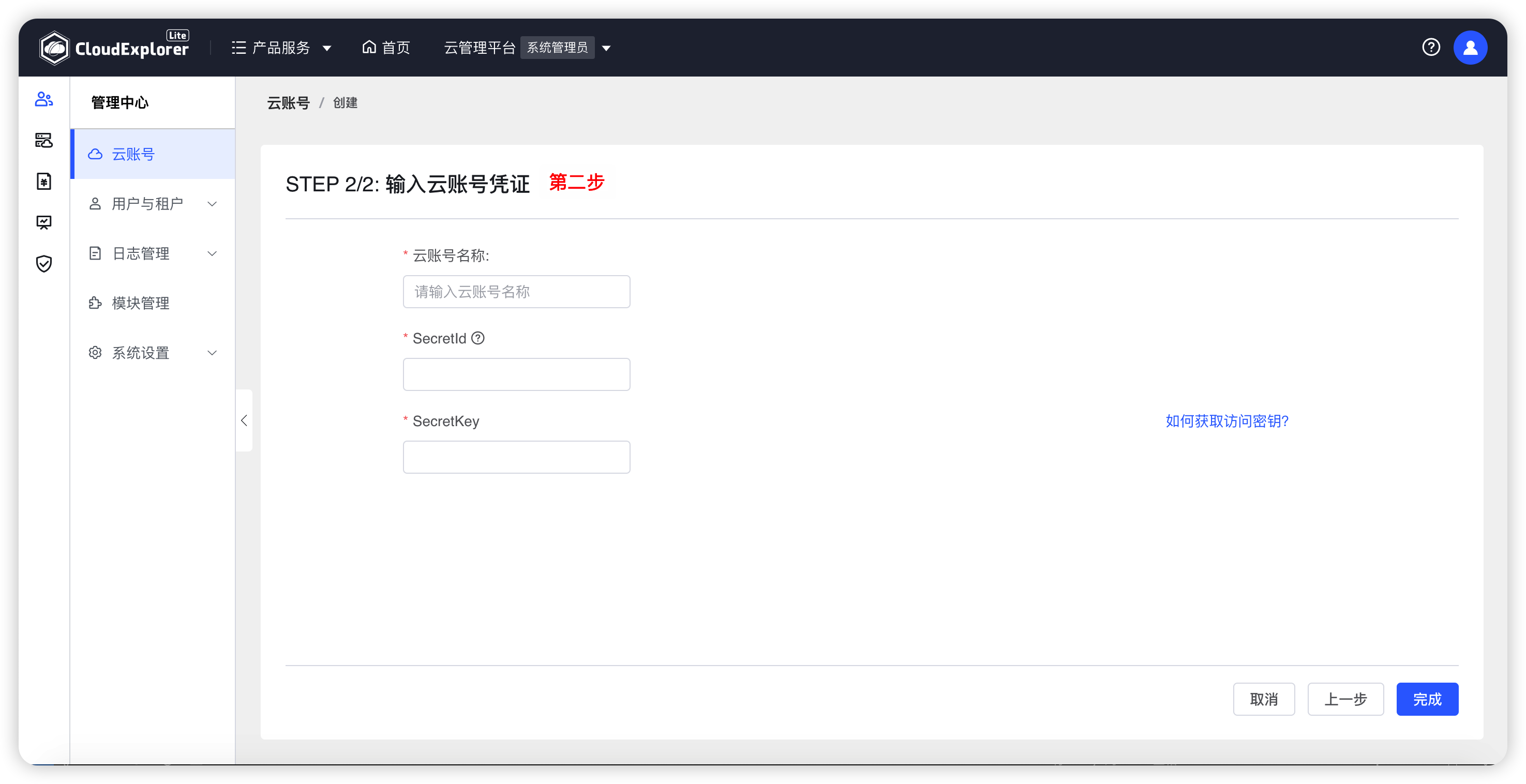The height and width of the screenshot is (784, 1526).
Task: Focus the 云账号名称 input field
Action: [x=517, y=291]
